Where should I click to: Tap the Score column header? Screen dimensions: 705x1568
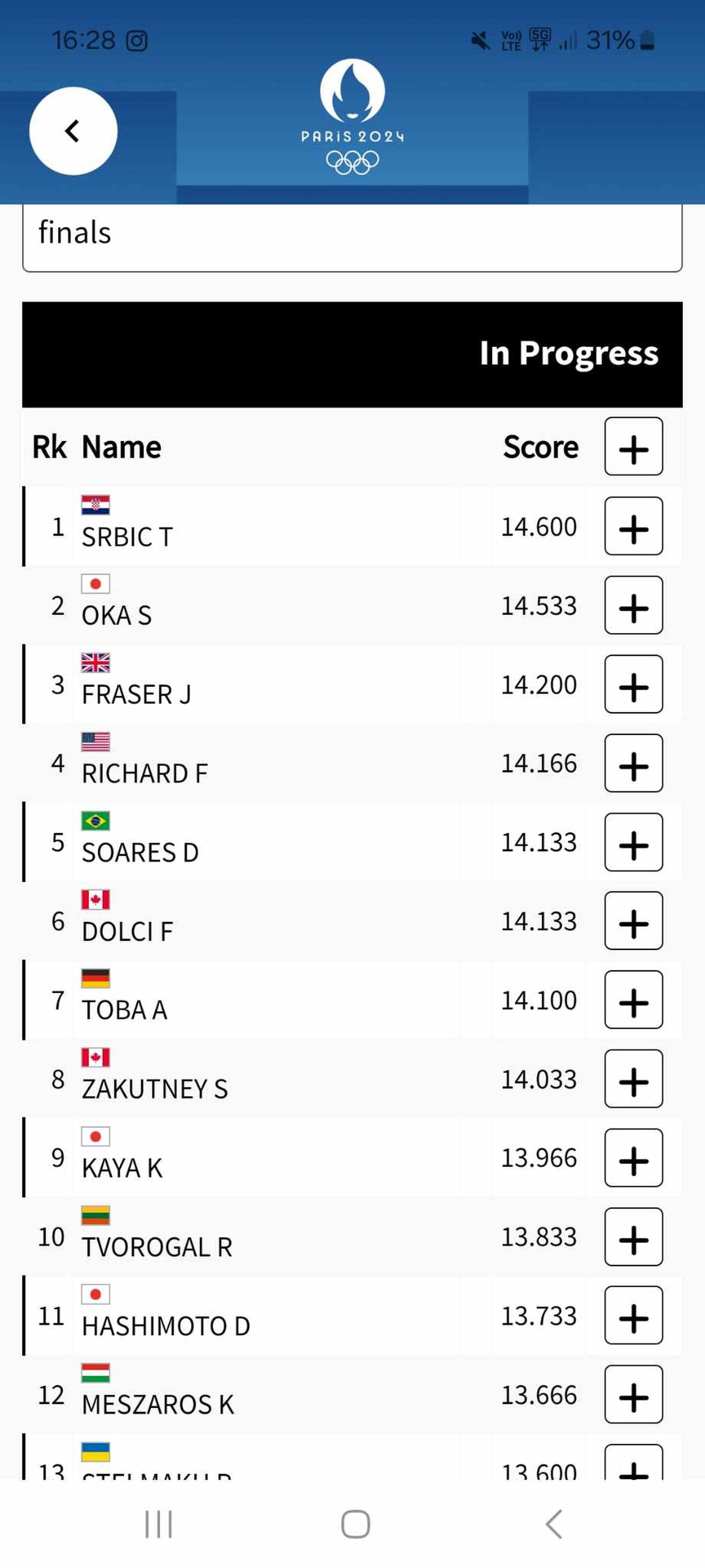click(x=541, y=448)
